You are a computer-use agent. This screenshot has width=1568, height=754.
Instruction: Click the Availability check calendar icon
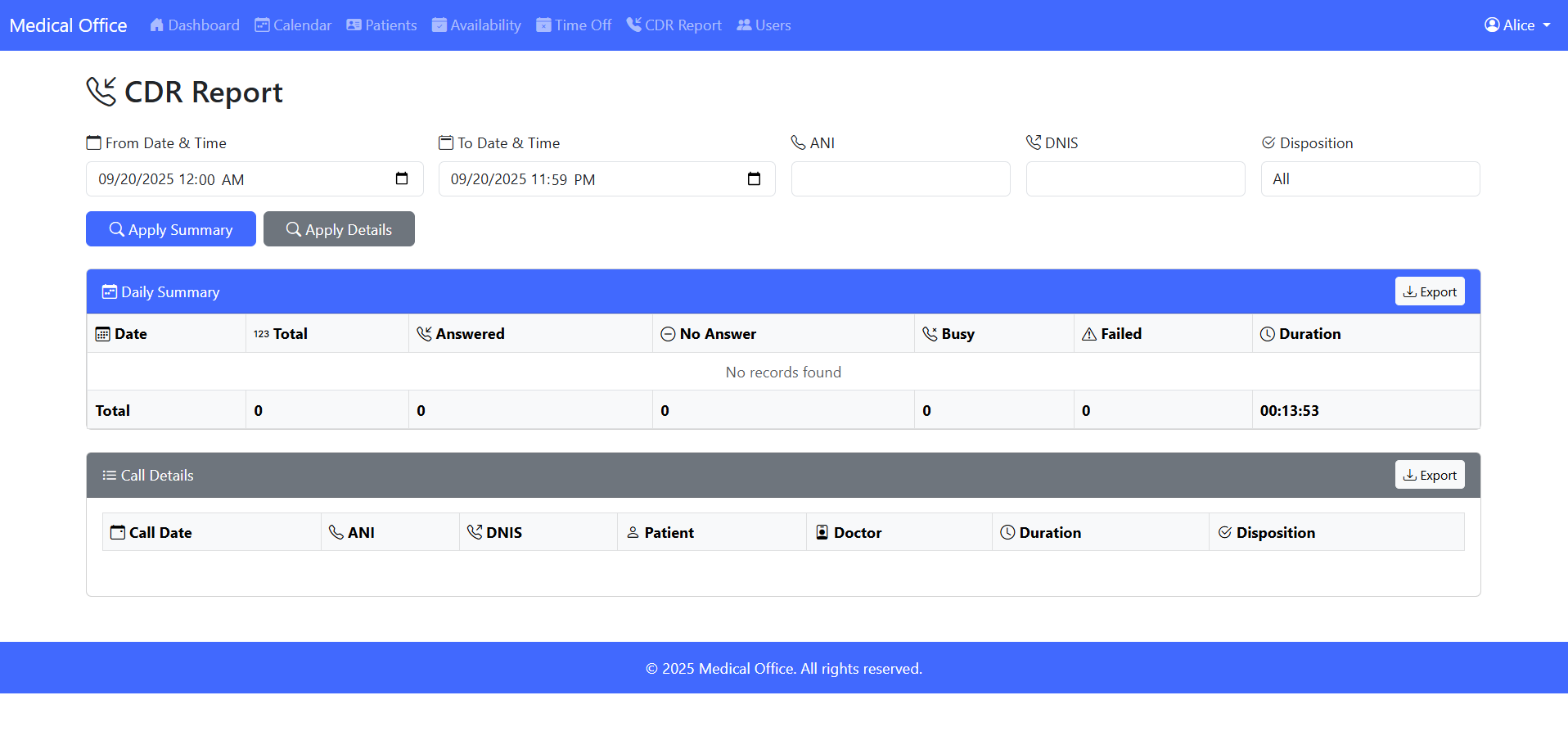(439, 25)
